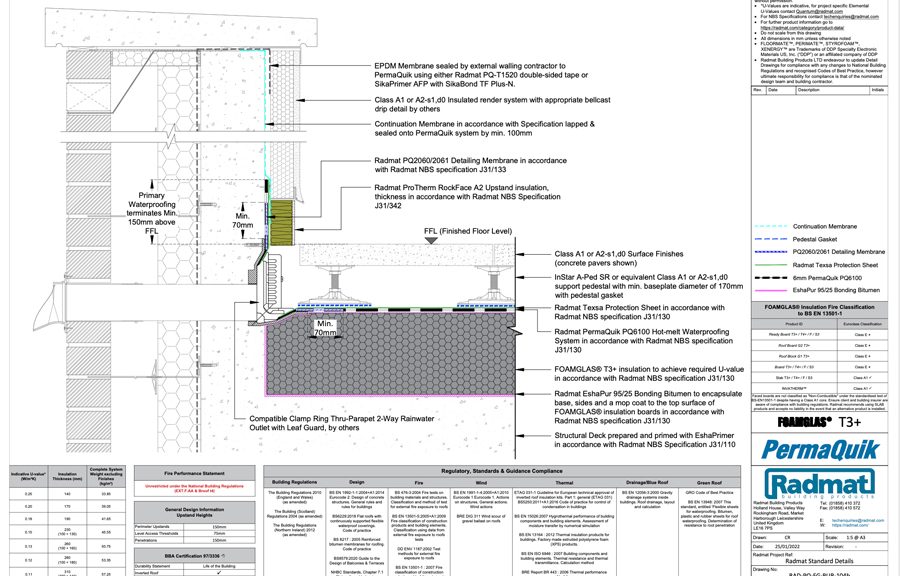Click the Min. 70mm upstand dimension marker

244,222
